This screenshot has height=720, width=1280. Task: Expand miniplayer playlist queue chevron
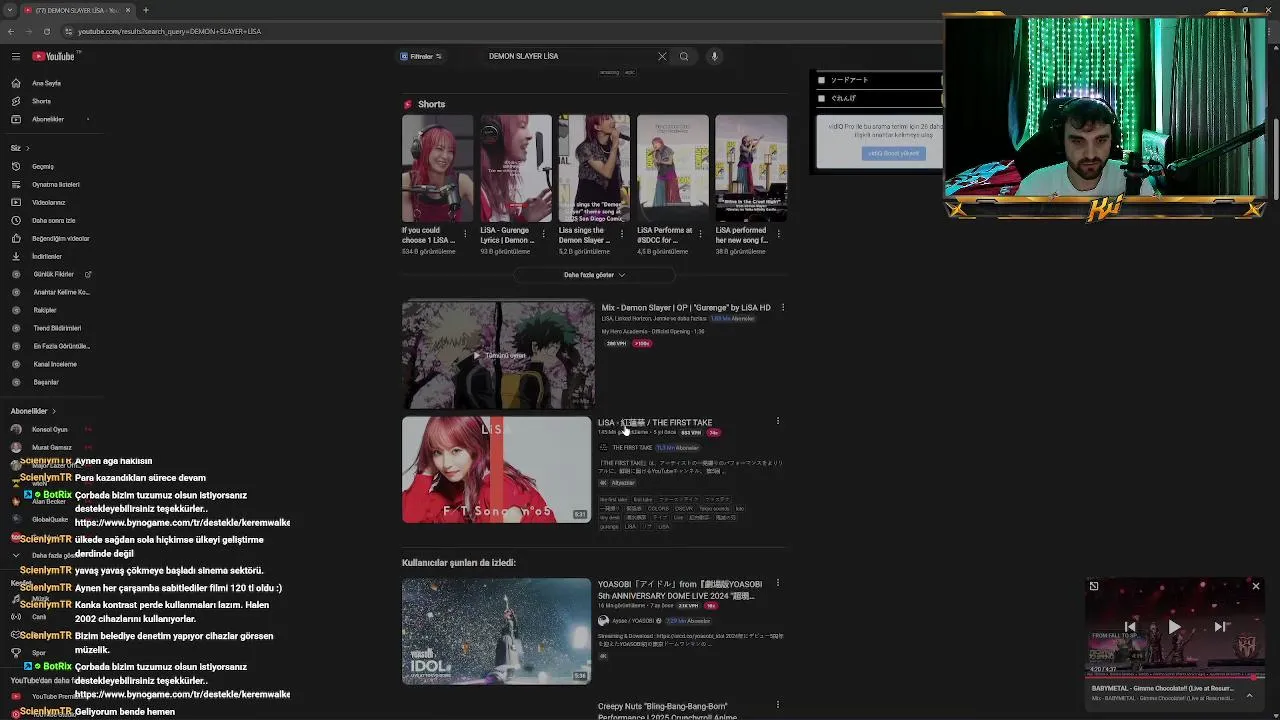(1249, 695)
